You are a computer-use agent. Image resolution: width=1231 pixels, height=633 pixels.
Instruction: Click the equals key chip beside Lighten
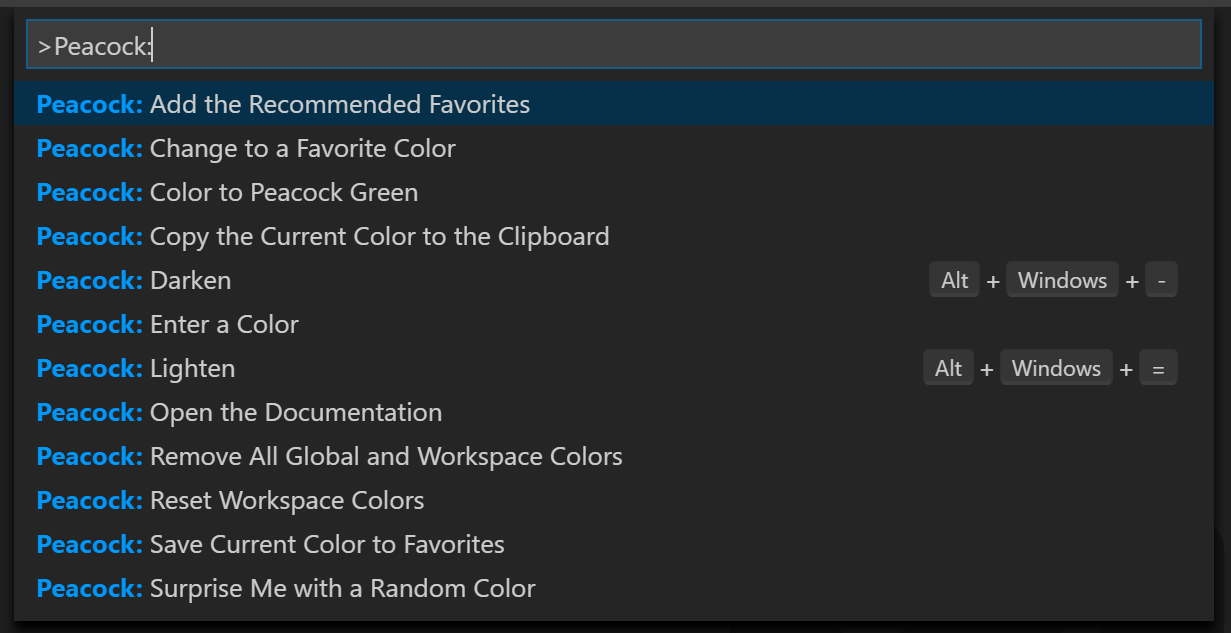(1158, 367)
